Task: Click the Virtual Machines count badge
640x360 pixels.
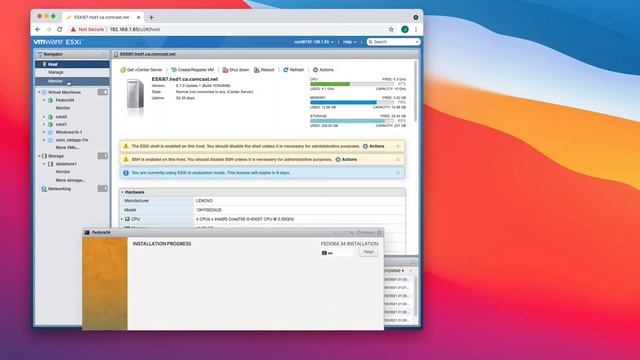Action: [102, 92]
